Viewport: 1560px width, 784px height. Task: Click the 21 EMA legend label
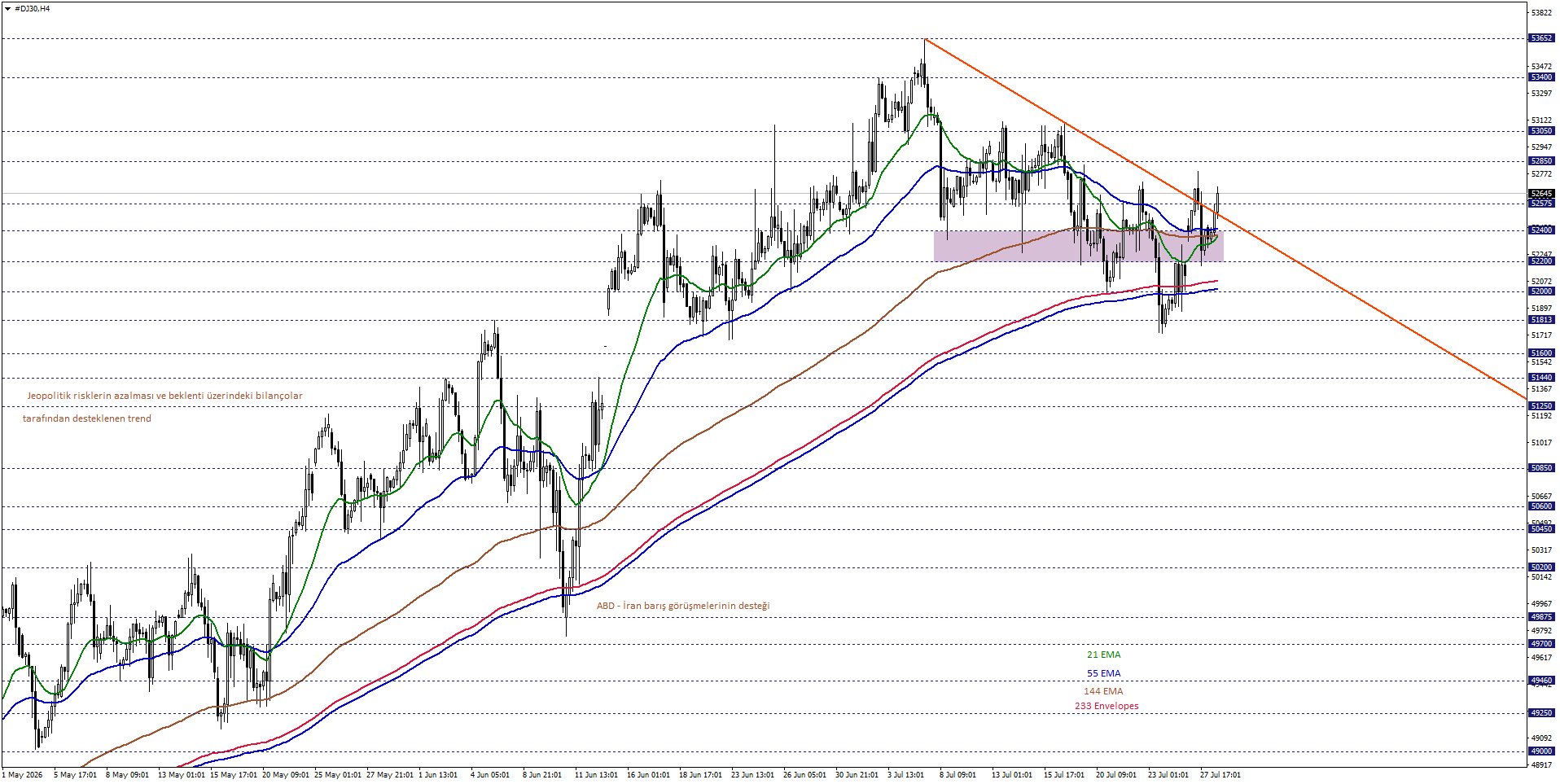tap(1103, 655)
